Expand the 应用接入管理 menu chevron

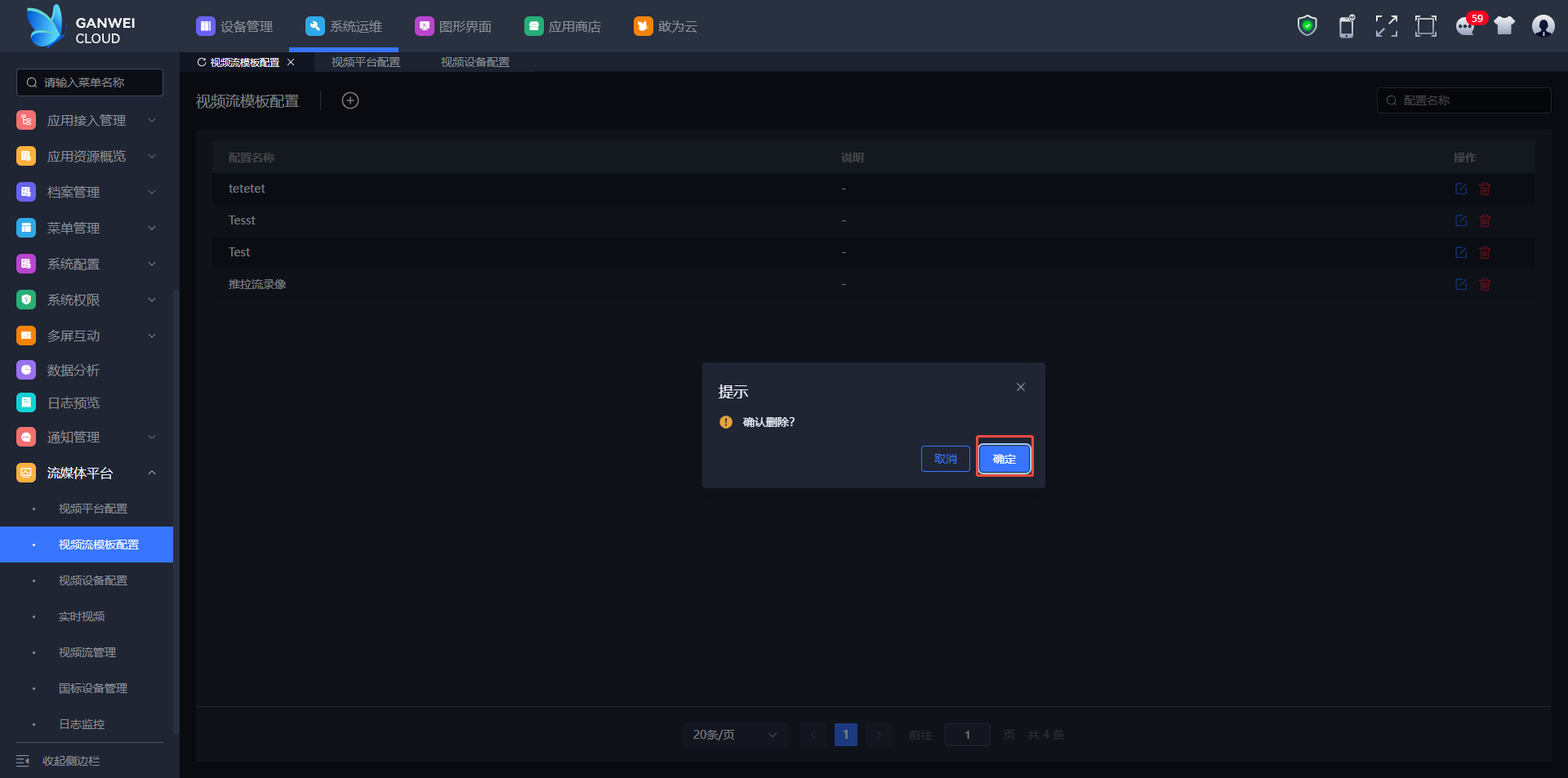tap(152, 120)
